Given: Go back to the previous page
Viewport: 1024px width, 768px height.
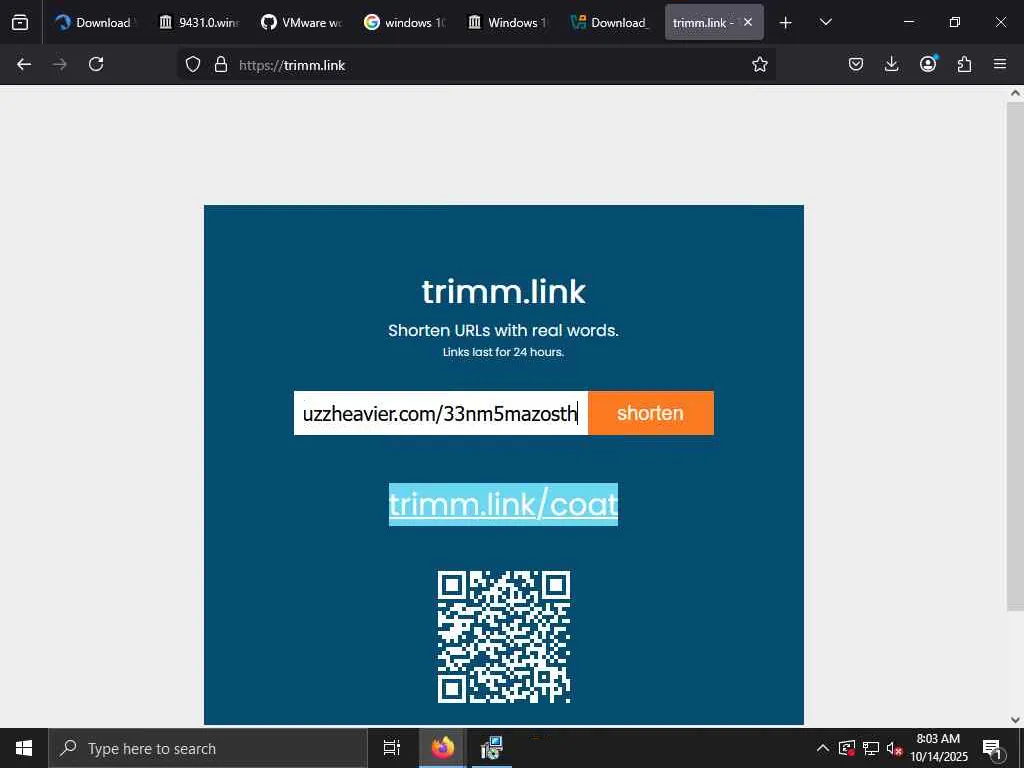Looking at the screenshot, I should (x=24, y=64).
